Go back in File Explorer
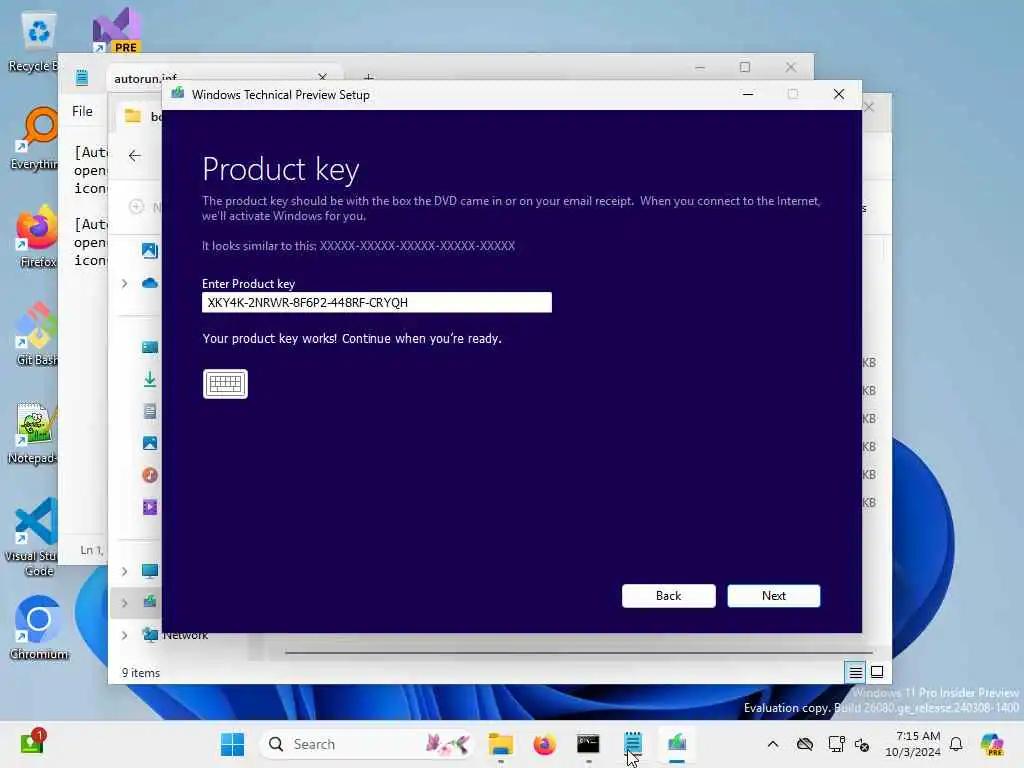 tap(135, 155)
